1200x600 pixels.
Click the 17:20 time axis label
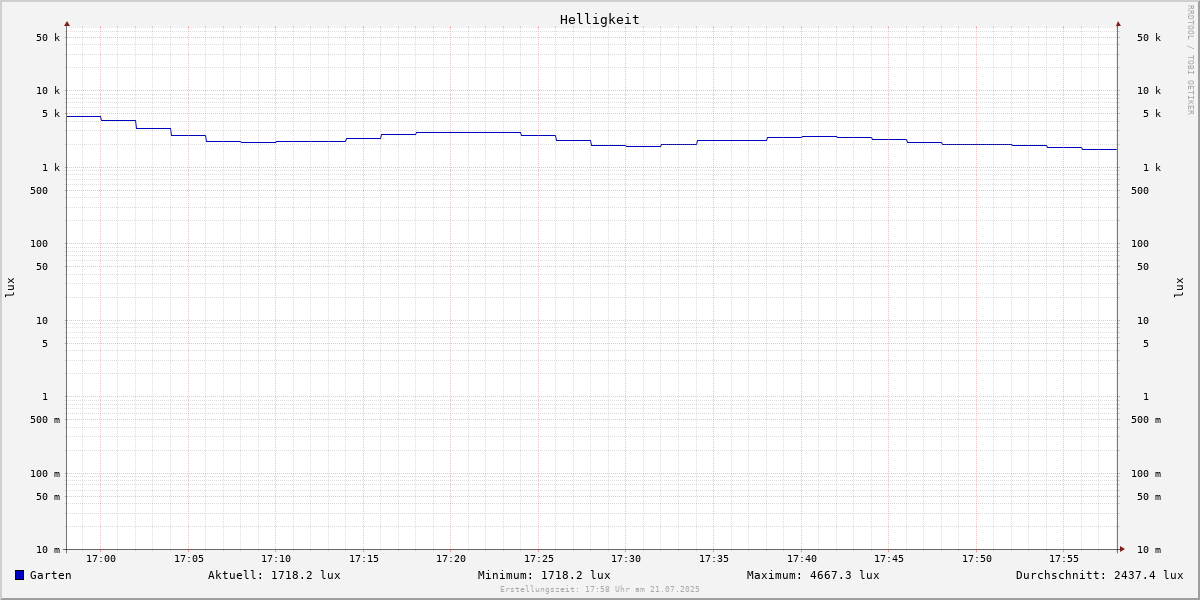point(451,559)
